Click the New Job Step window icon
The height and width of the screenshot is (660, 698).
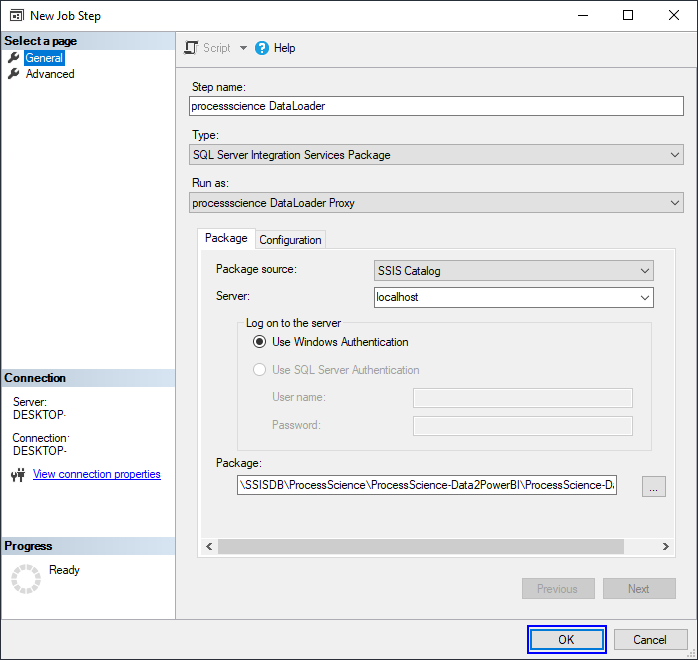[x=16, y=16]
